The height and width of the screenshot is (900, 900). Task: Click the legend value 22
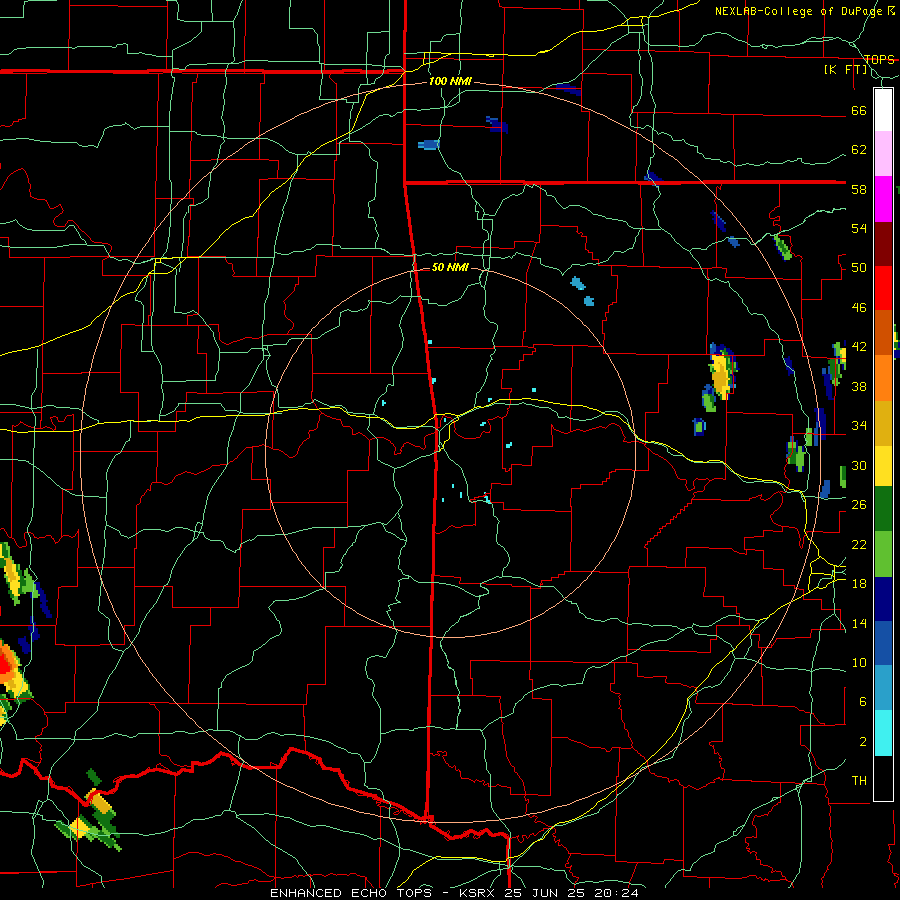coord(859,544)
